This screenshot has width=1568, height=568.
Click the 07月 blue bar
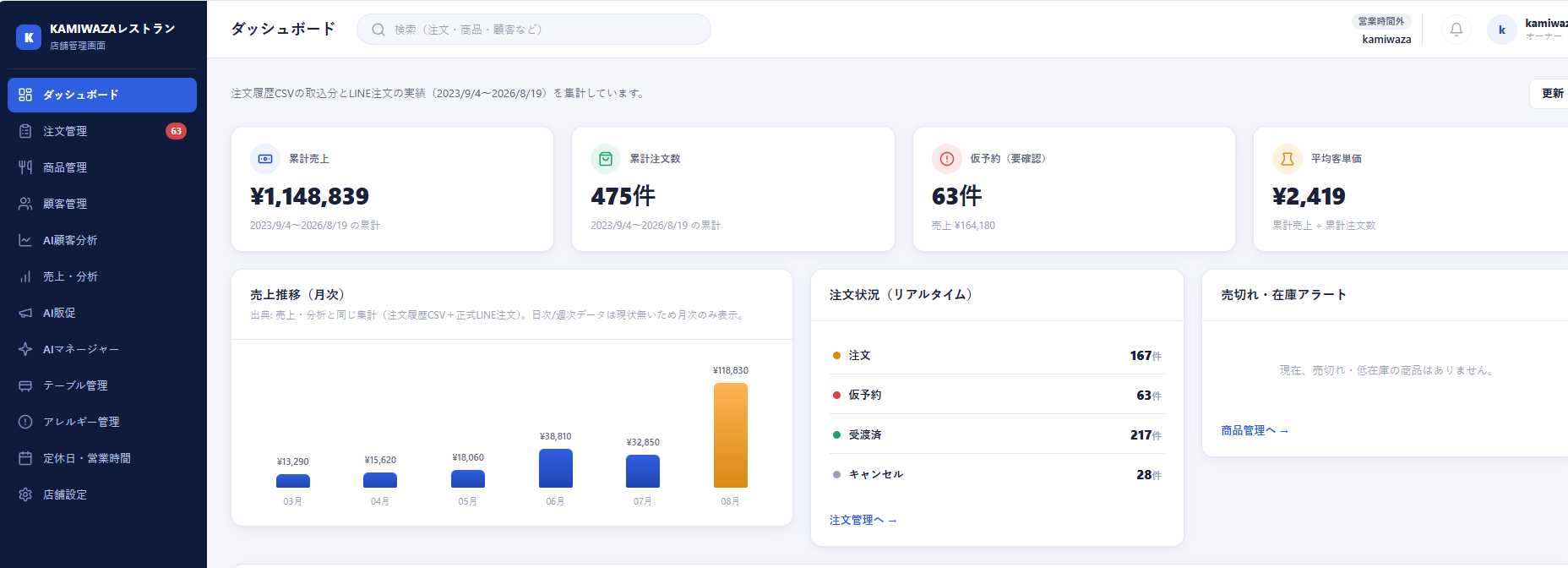[x=643, y=472]
